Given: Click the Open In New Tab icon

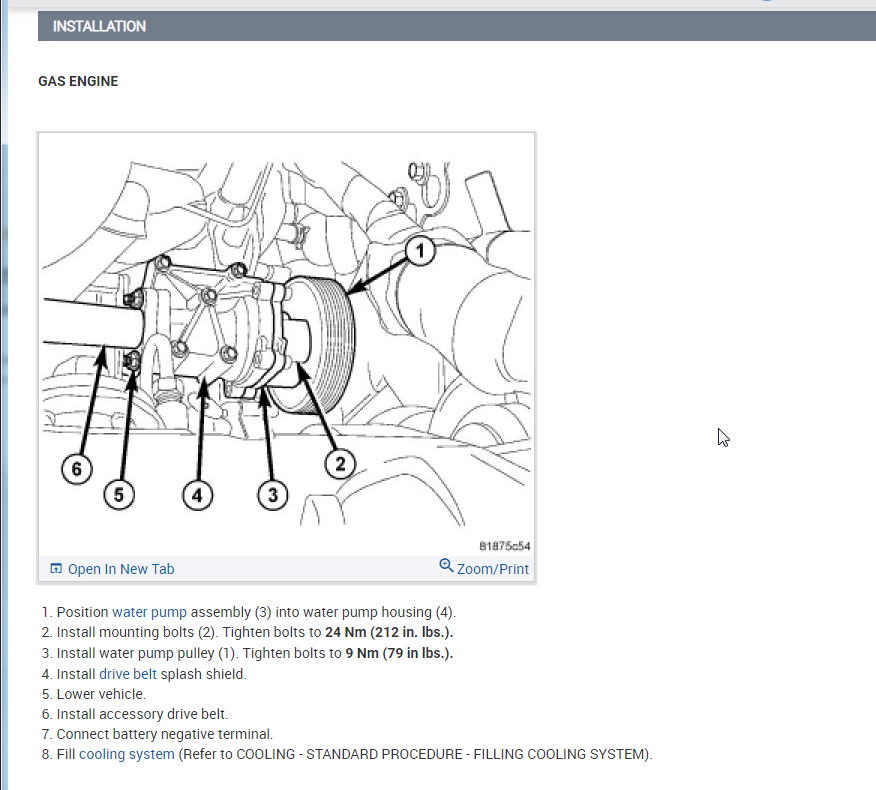Looking at the screenshot, I should pos(56,569).
